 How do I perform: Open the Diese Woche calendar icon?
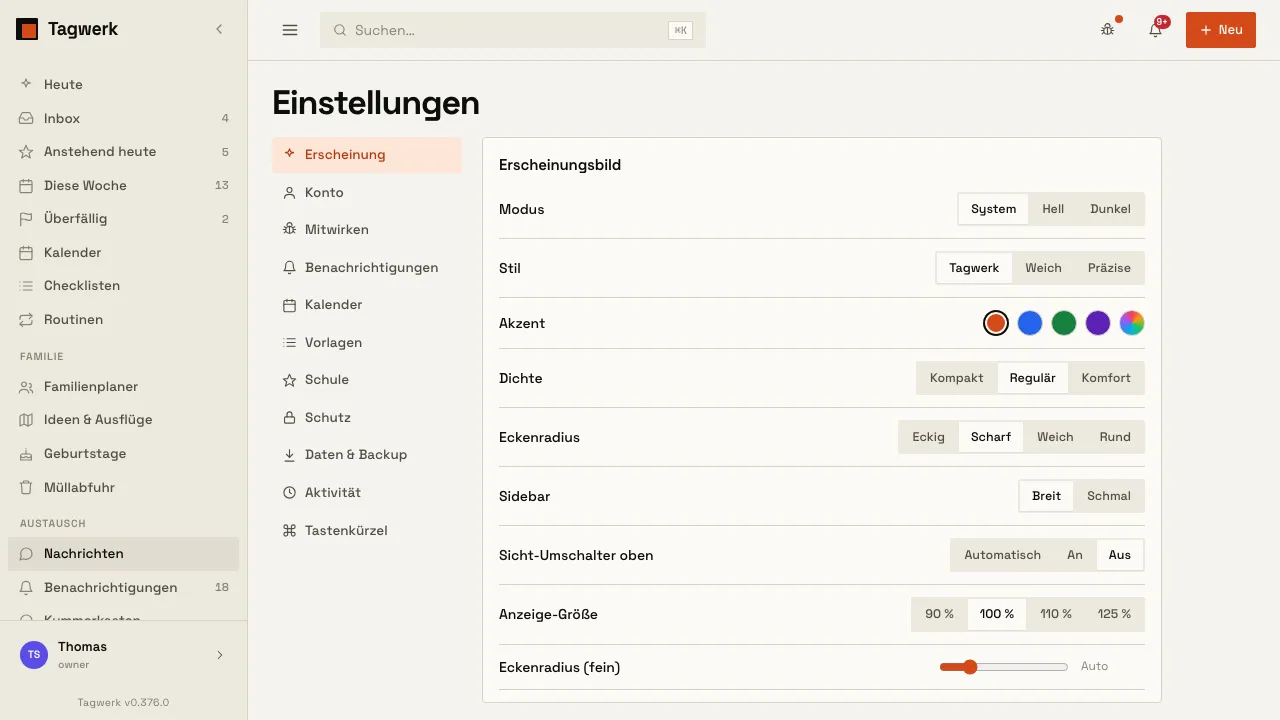[26, 185]
